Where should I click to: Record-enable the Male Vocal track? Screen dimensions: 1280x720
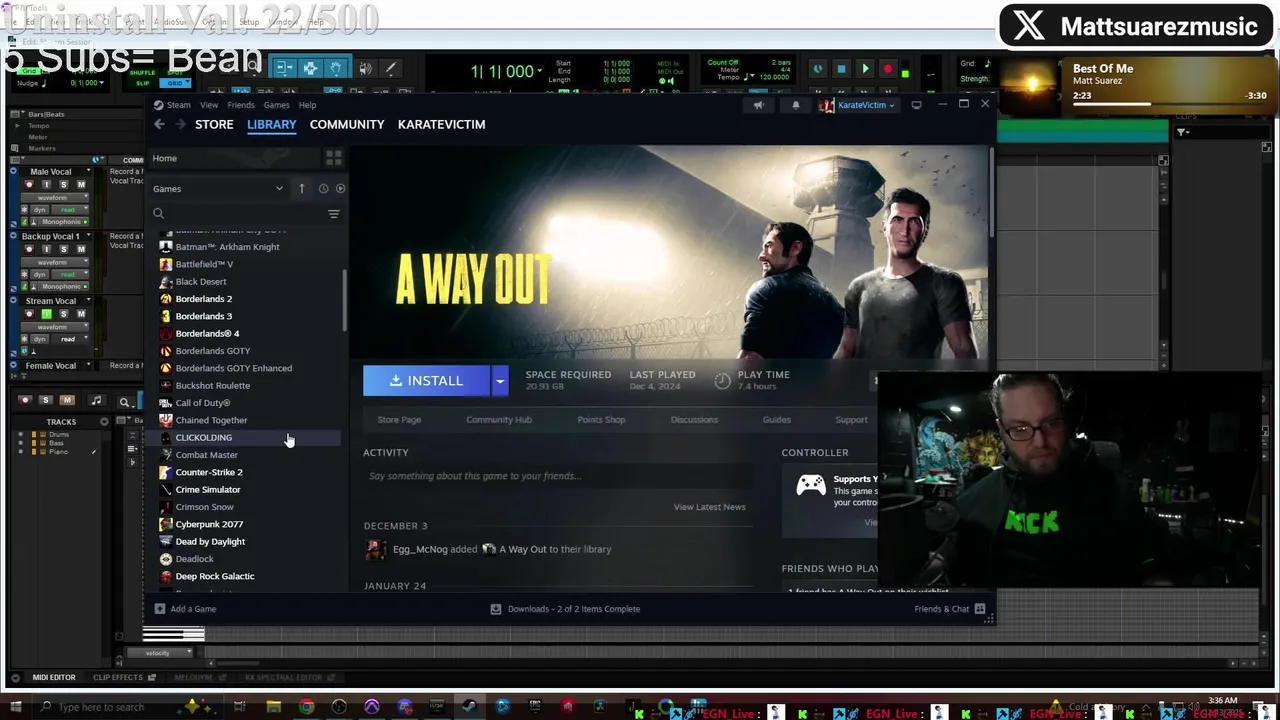(29, 185)
